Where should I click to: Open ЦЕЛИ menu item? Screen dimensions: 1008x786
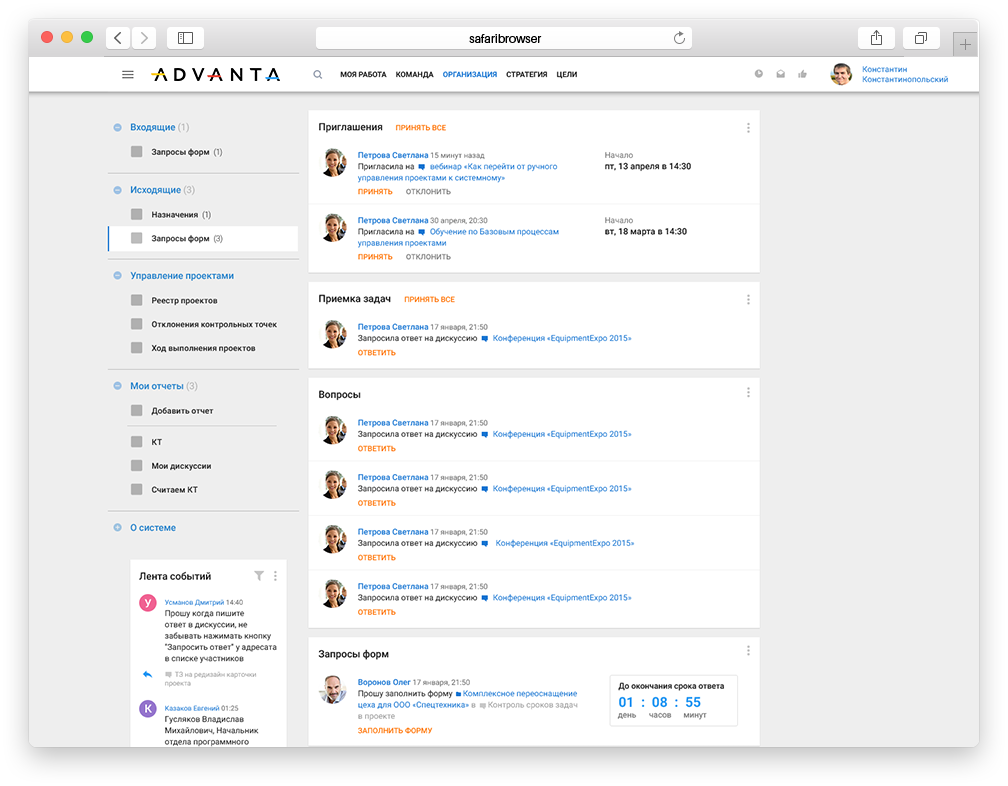point(567,75)
